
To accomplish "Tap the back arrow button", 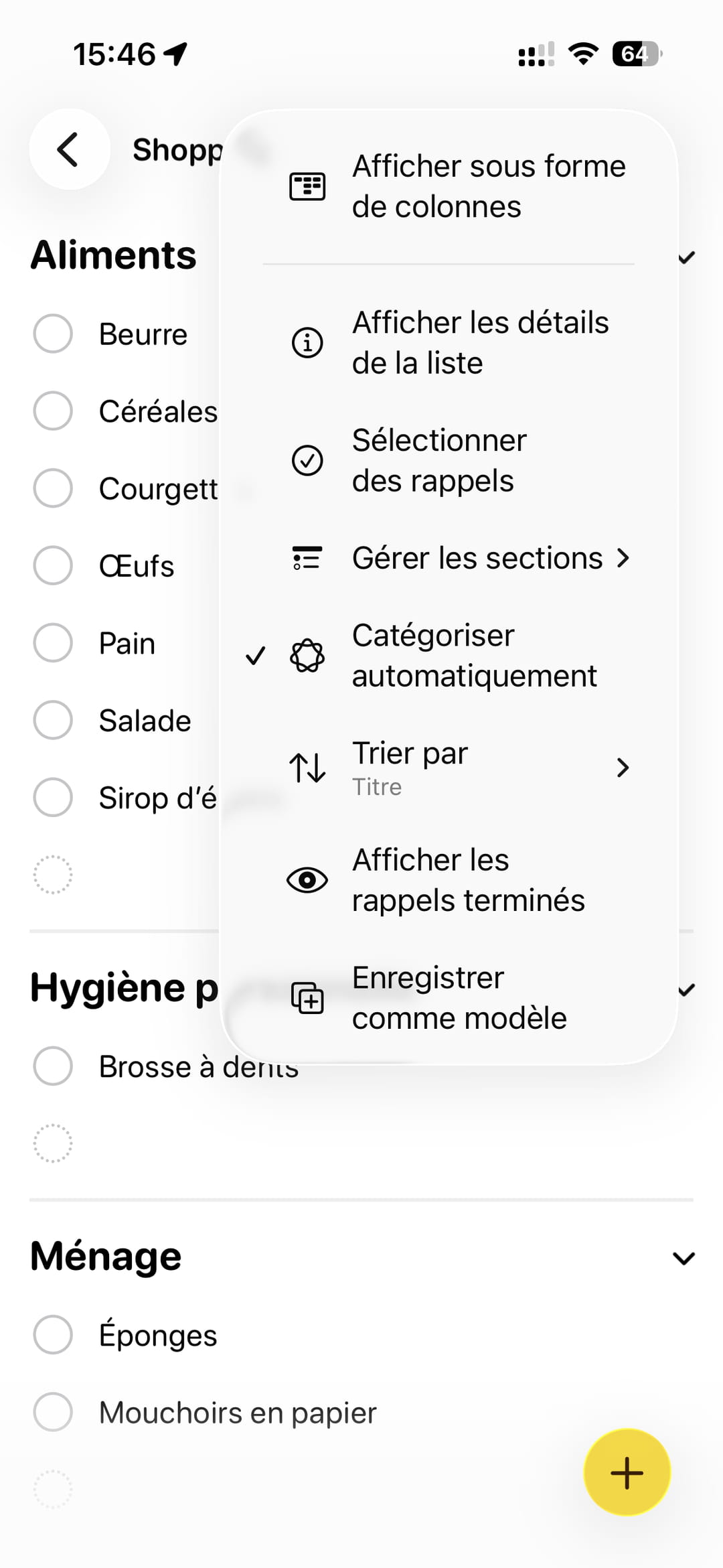I will pyautogui.click(x=69, y=149).
